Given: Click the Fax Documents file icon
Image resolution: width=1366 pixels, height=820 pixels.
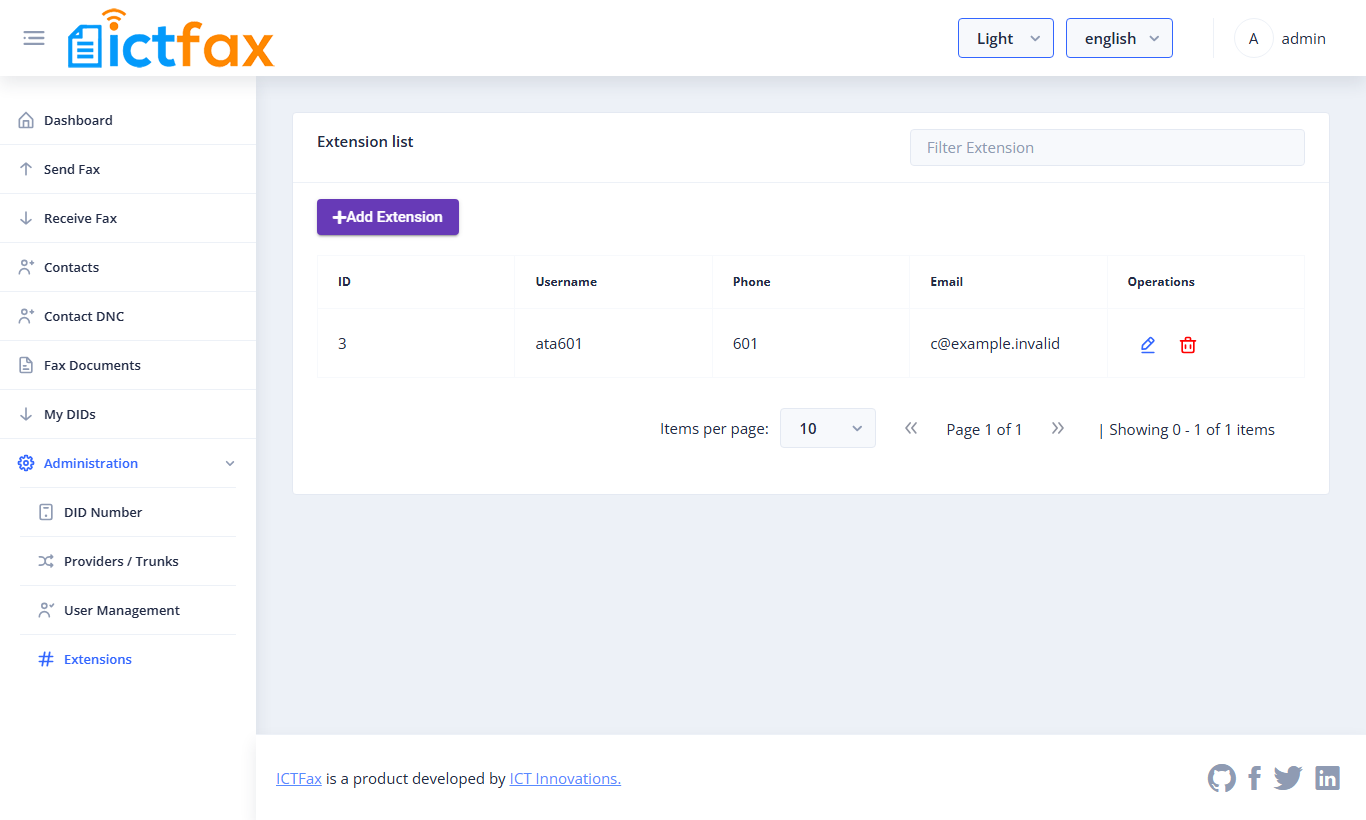Looking at the screenshot, I should (x=26, y=365).
